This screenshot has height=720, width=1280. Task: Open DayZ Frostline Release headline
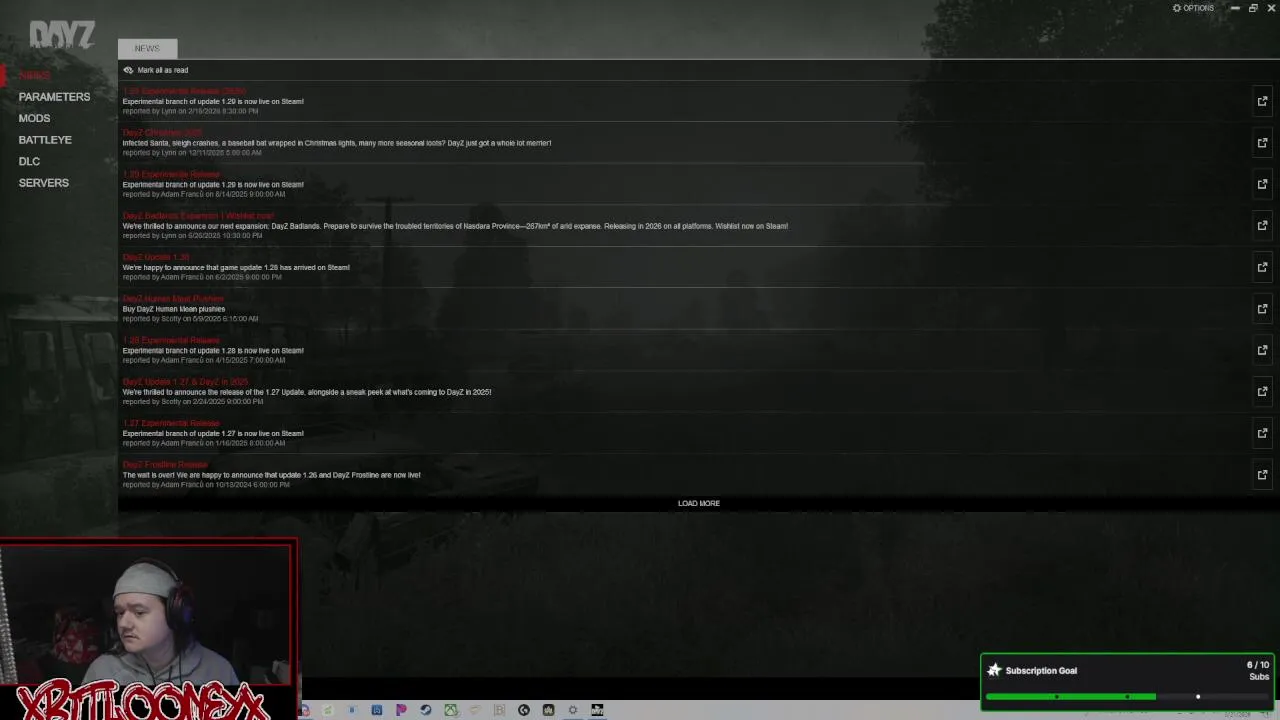click(165, 464)
